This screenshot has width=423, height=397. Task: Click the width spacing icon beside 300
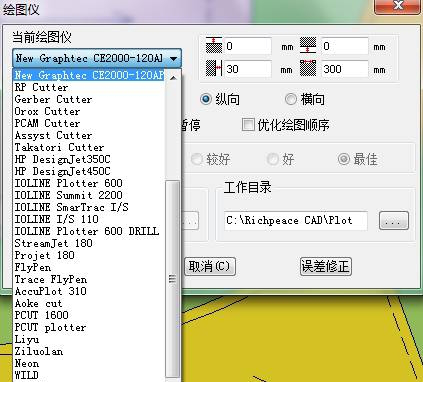click(308, 68)
